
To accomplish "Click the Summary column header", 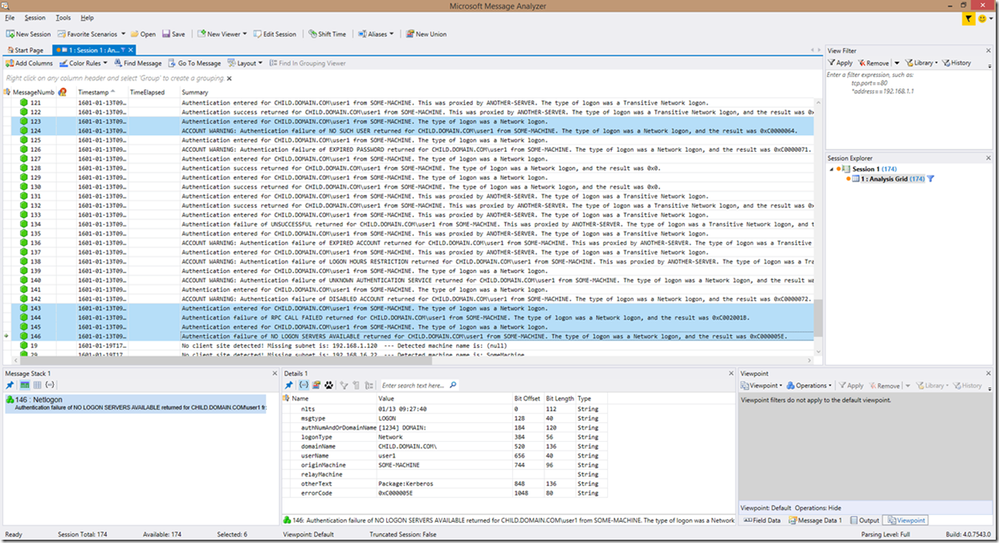I will click(x=195, y=92).
